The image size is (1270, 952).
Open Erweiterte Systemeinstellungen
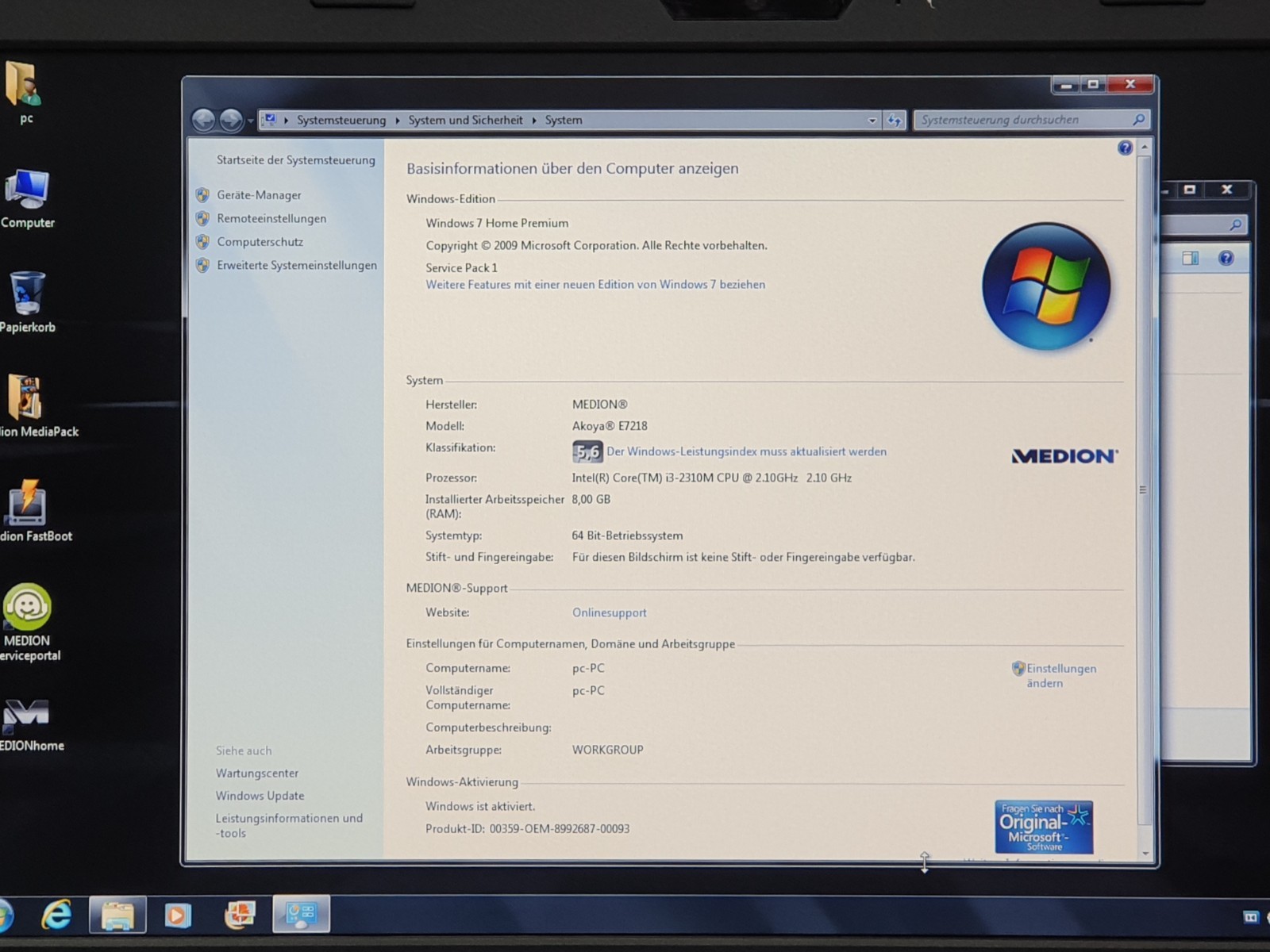point(297,265)
